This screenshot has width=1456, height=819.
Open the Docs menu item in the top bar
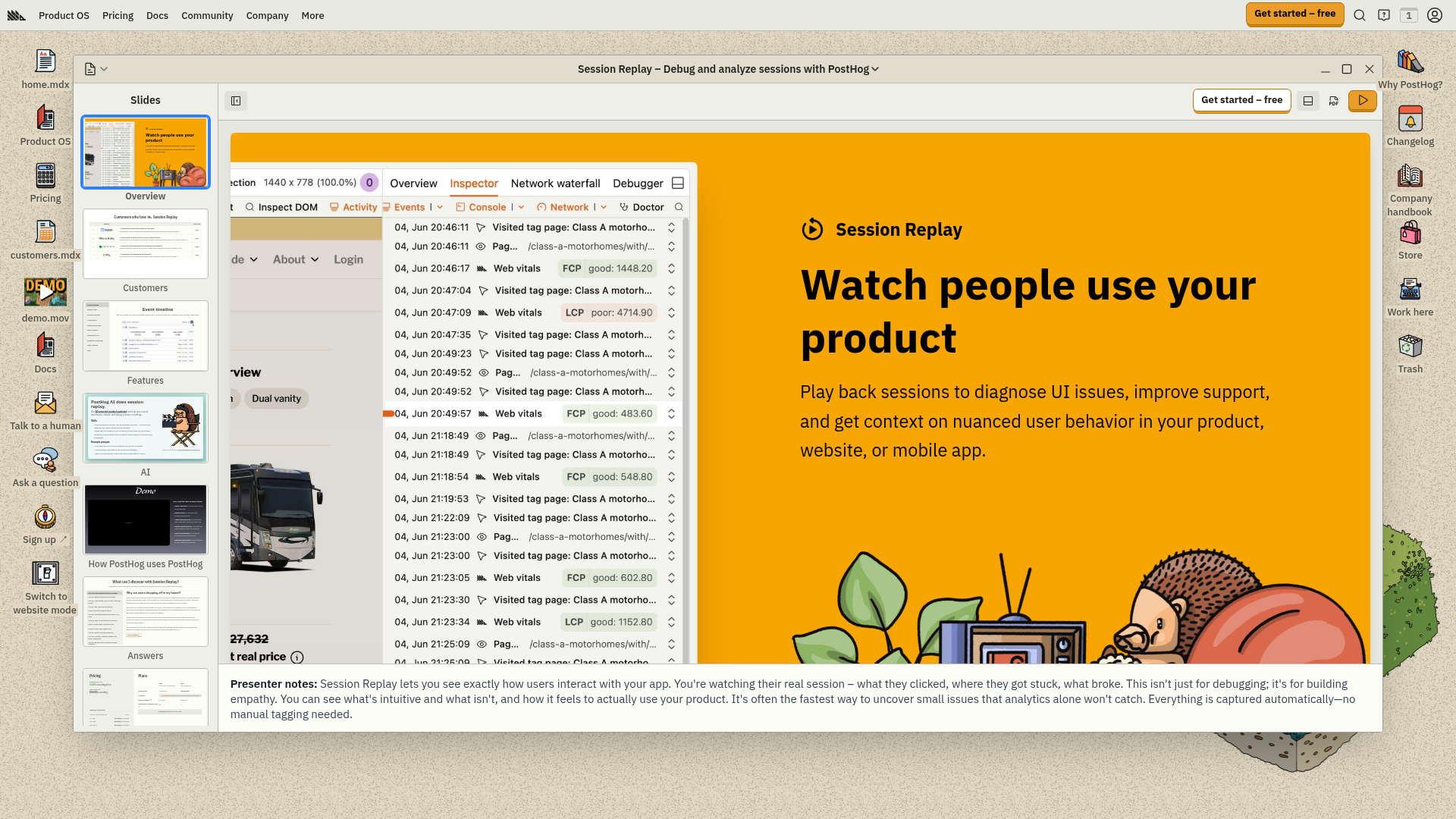pyautogui.click(x=157, y=15)
